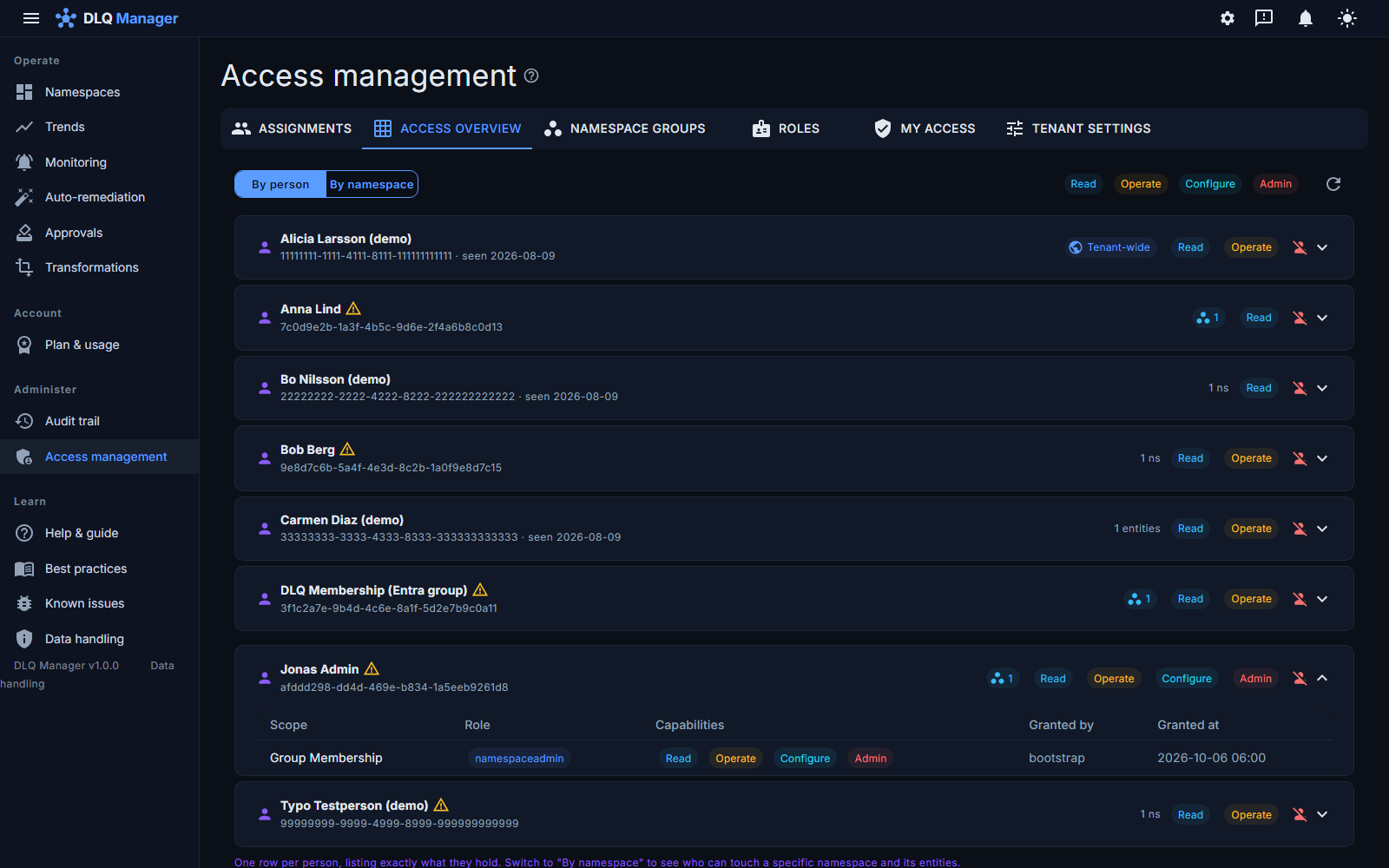Viewport: 1389px width, 868px height.
Task: Remove access for Alicia Larsson
Action: (x=1300, y=247)
